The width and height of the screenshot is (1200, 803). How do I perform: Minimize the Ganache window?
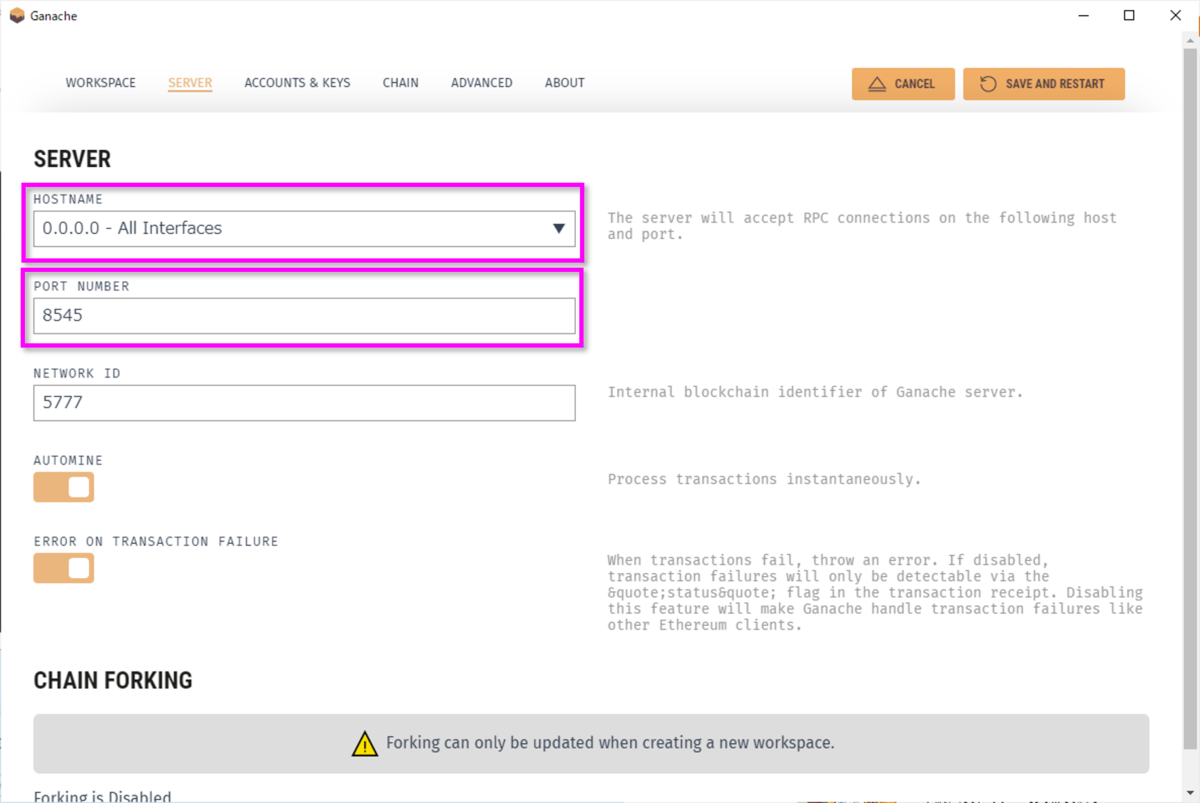(x=1083, y=15)
